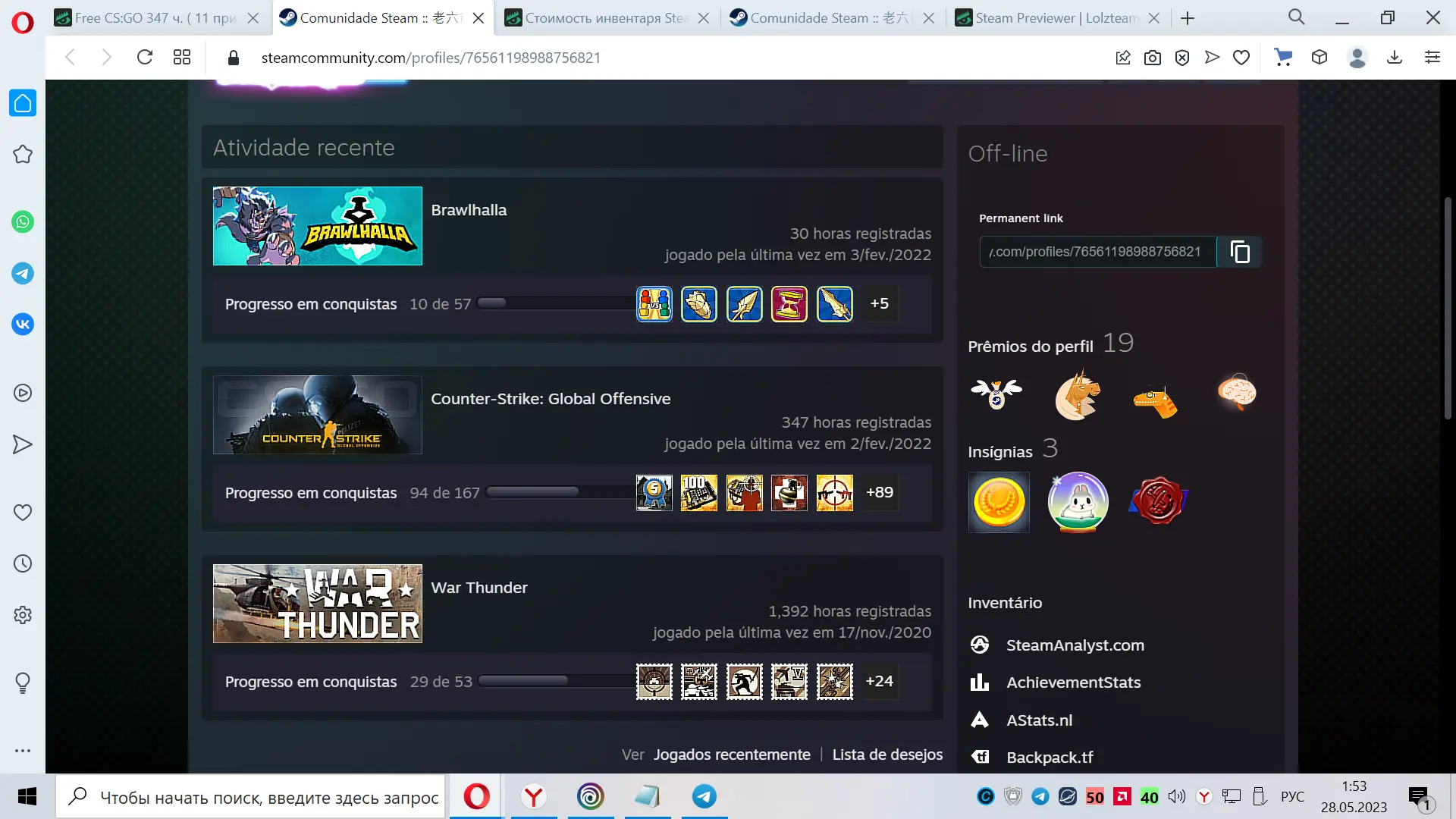The width and height of the screenshot is (1456, 819).
Task: Open the sidebar lightbulb tips icon
Action: 23,683
